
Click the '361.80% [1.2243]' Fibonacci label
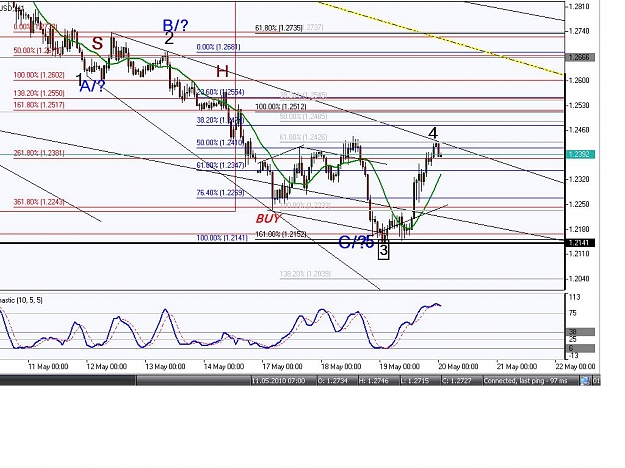[x=39, y=202]
